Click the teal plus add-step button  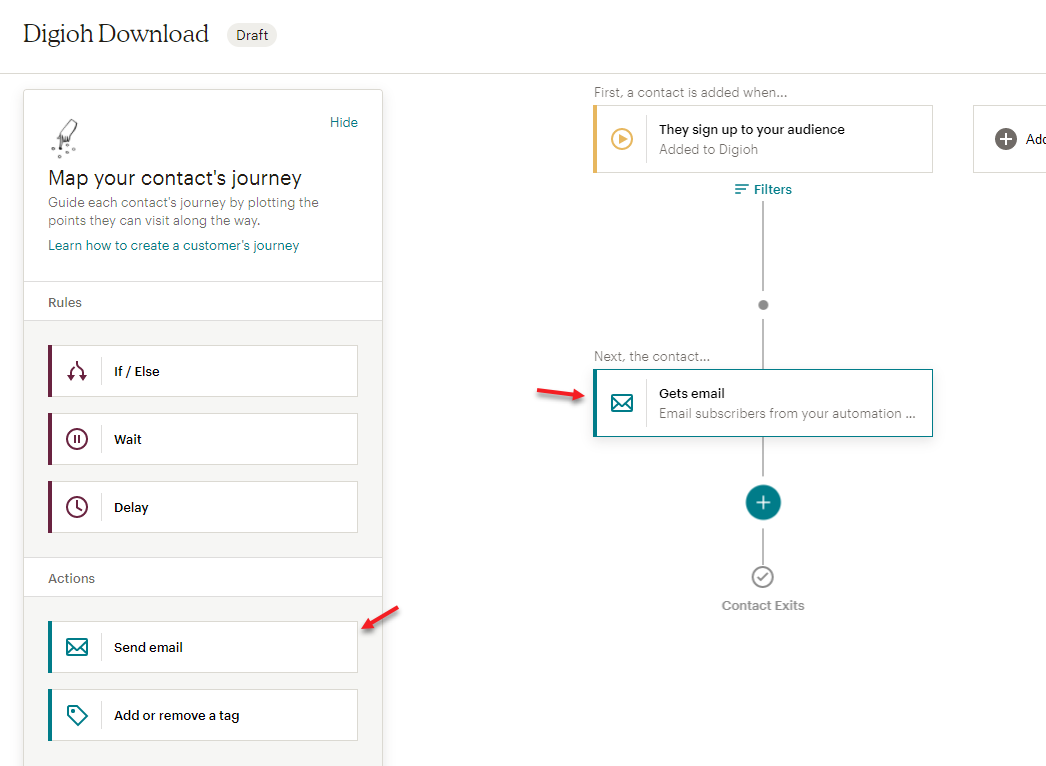(763, 502)
